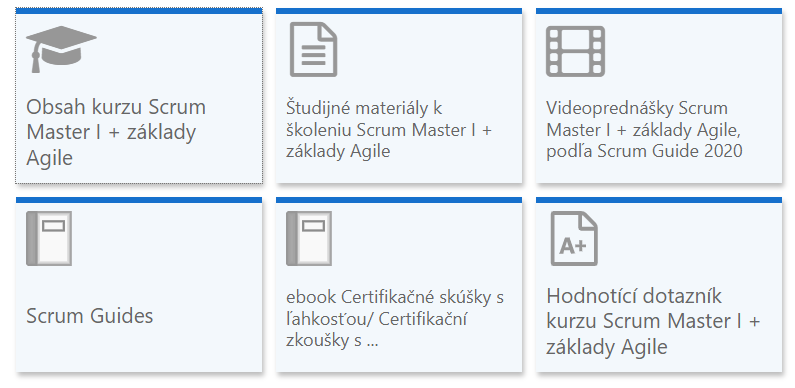Open Študijné materiály k školeniu text link
Screen dimensions: 795x388
(x=389, y=130)
